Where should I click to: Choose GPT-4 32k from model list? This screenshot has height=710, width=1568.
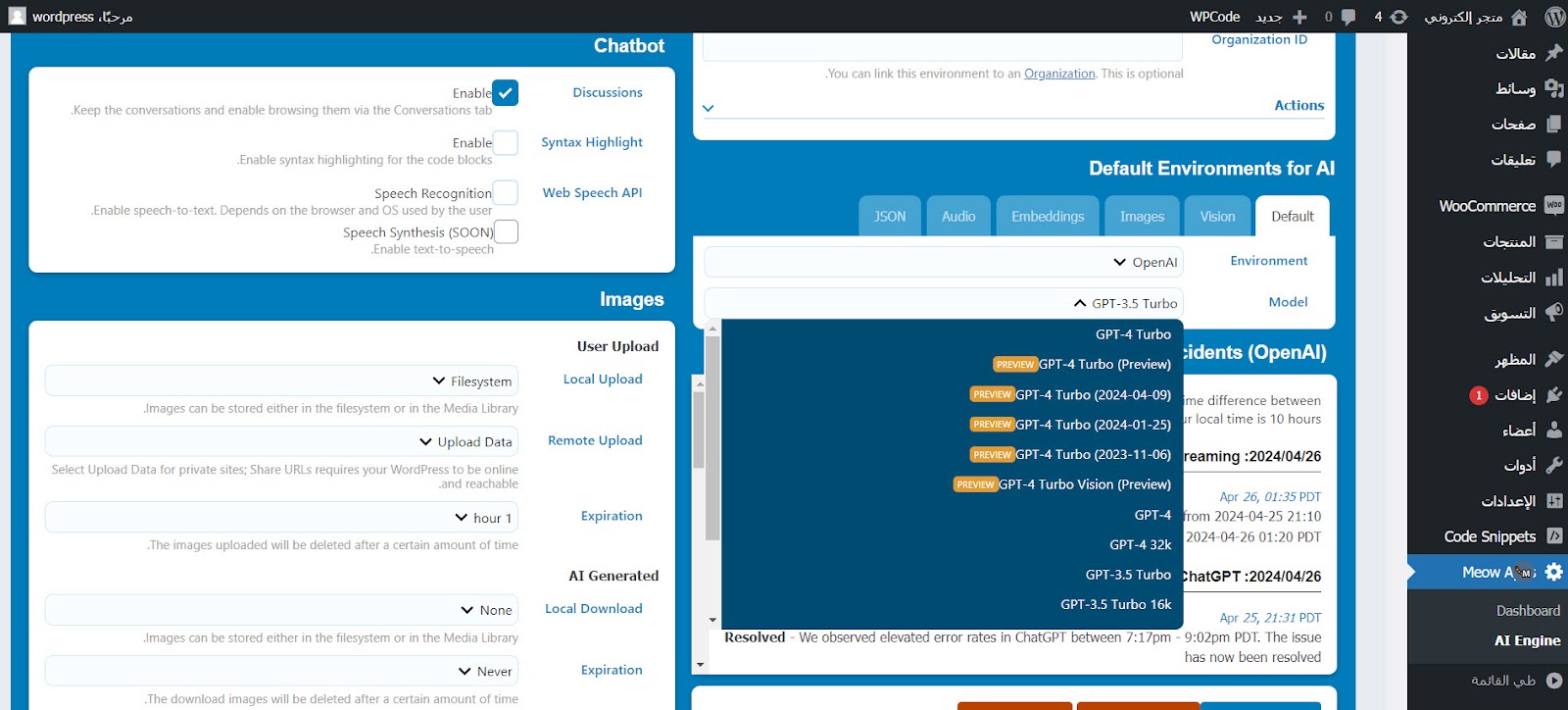[1140, 544]
